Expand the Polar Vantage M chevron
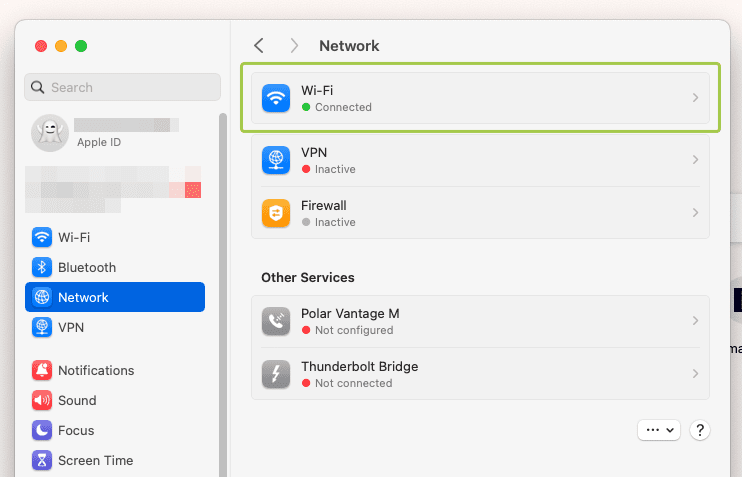 coord(695,320)
